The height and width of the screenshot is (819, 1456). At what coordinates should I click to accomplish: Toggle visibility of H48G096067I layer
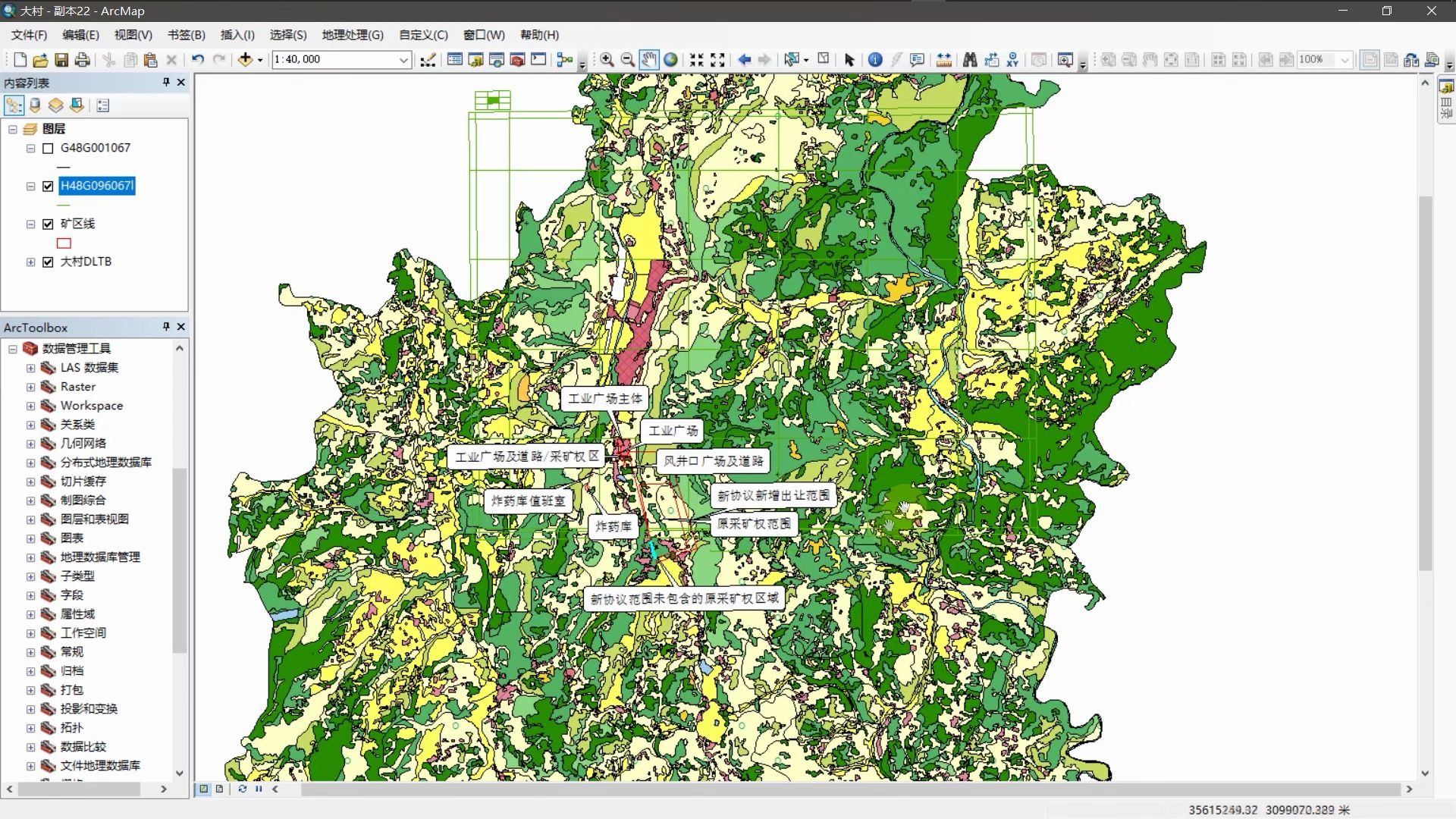[x=48, y=185]
